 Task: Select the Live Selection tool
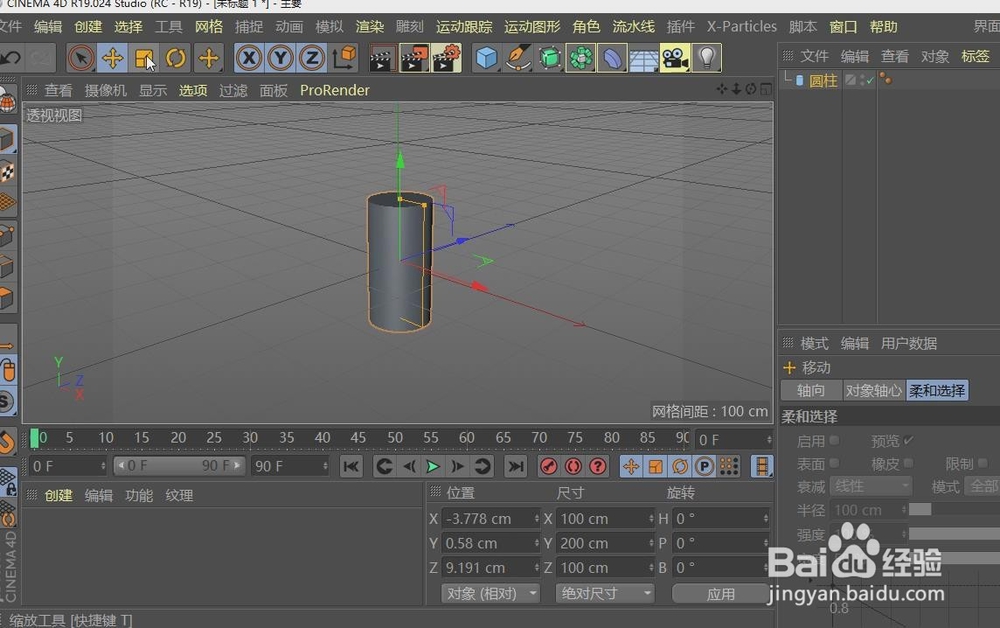(x=81, y=58)
